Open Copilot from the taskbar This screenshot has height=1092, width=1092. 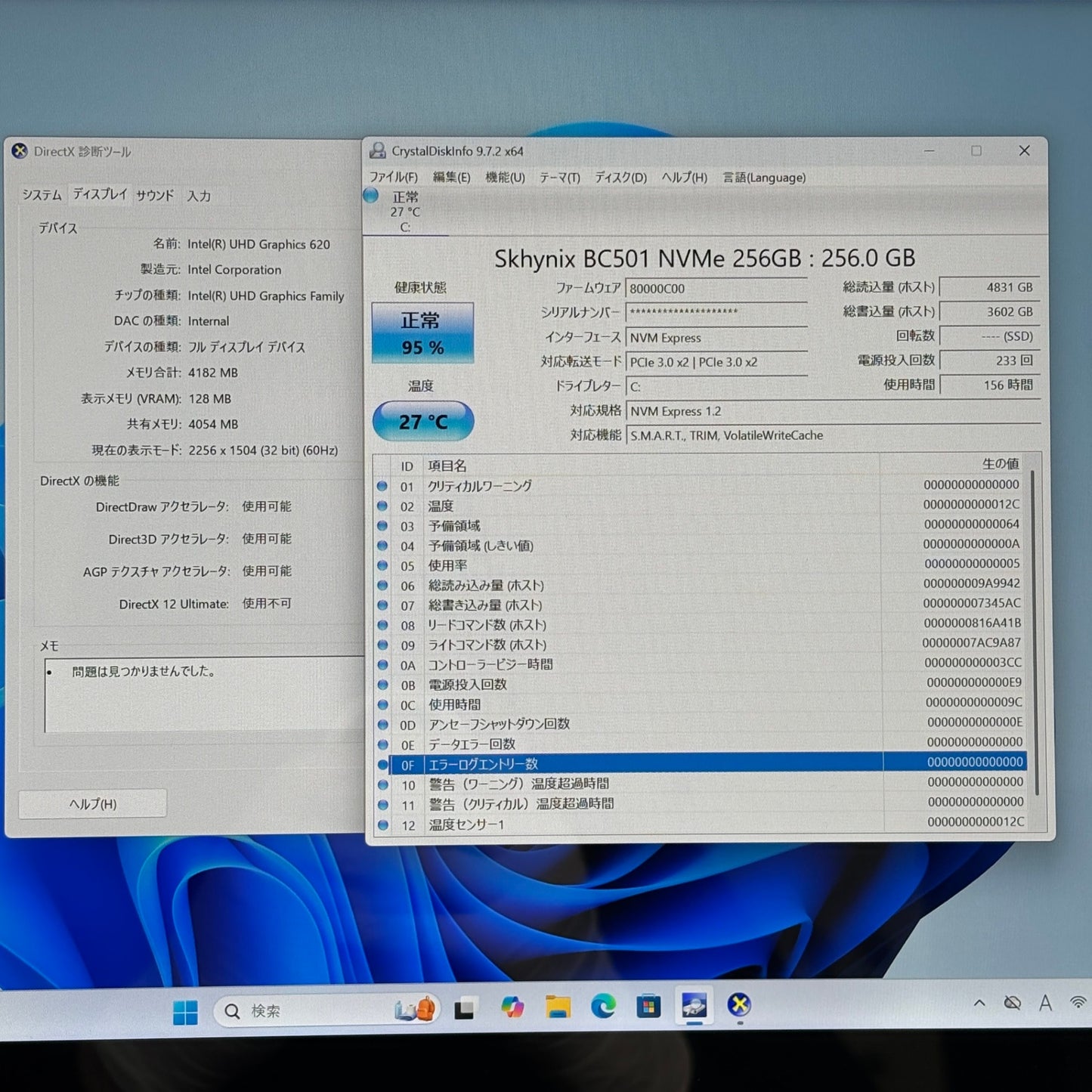pos(512,1007)
